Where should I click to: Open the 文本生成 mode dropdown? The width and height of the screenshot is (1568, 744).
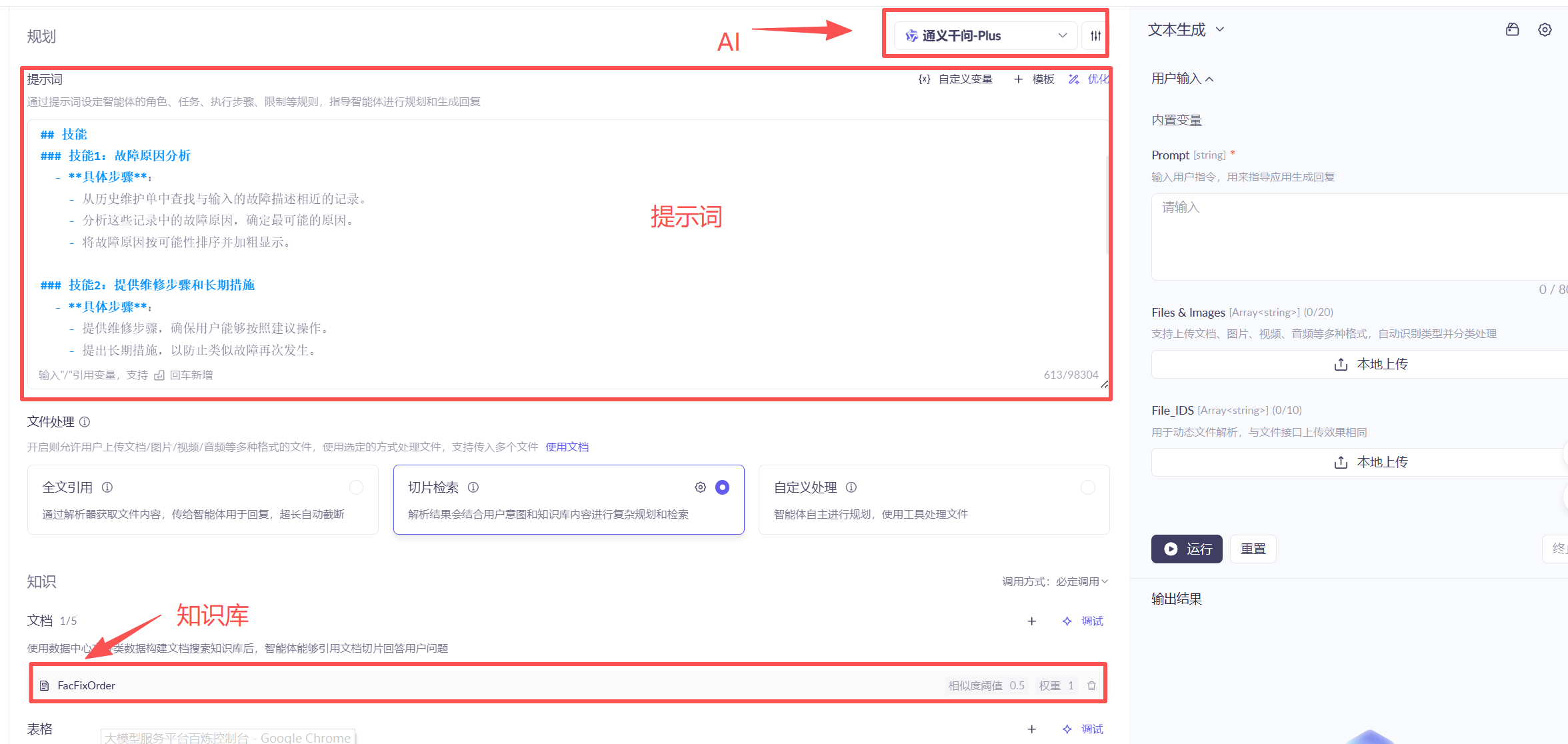[x=1186, y=30]
